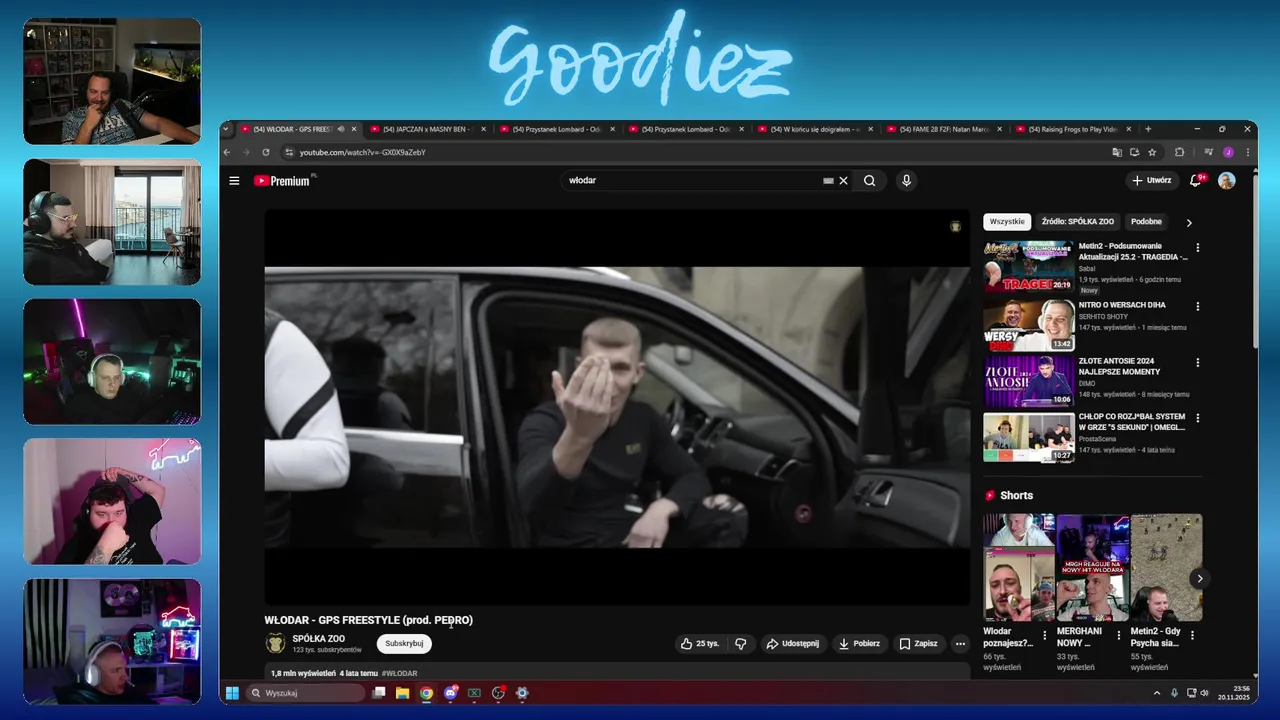Bookmark this page with star icon
The image size is (1280, 720).
[1152, 152]
